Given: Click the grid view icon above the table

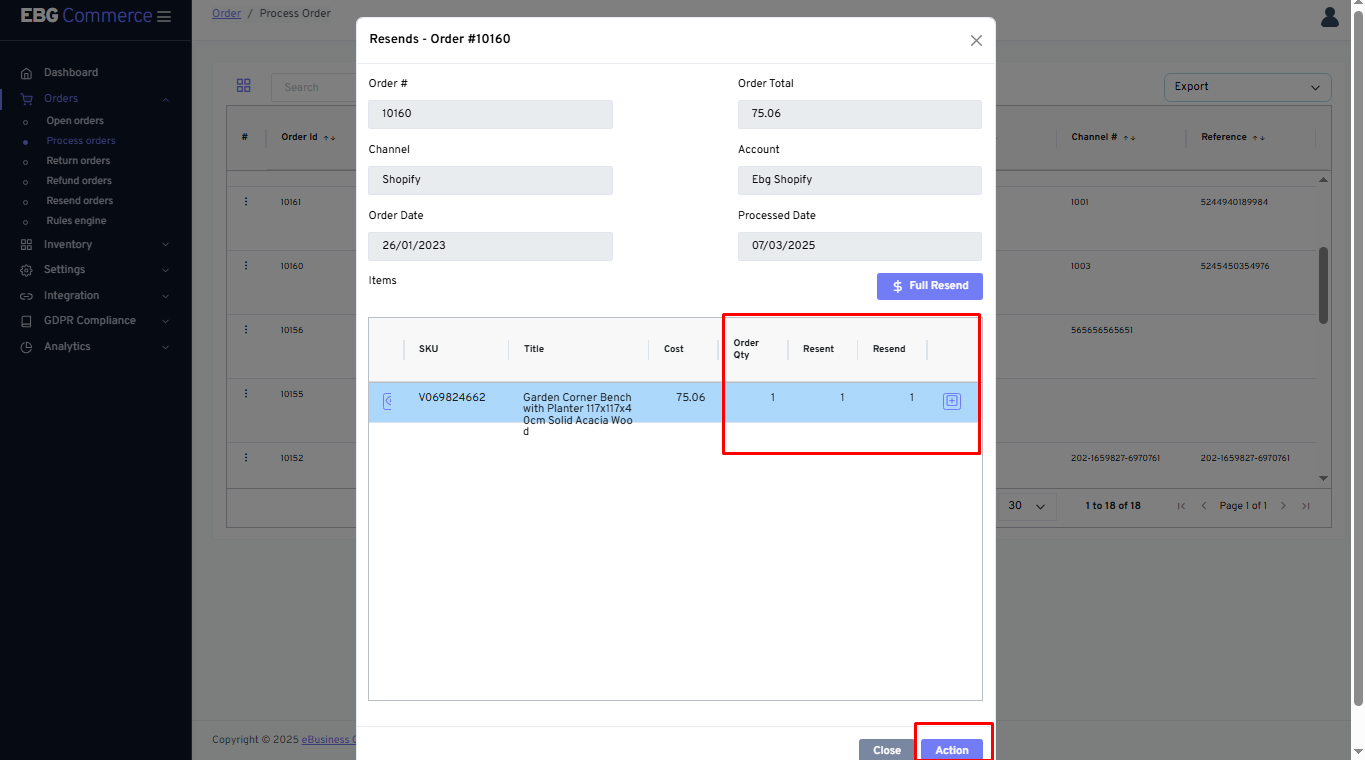Looking at the screenshot, I should click(x=244, y=86).
